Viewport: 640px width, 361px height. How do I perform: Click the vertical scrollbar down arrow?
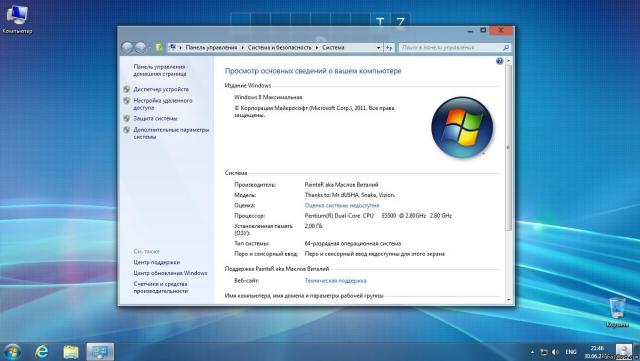509,300
